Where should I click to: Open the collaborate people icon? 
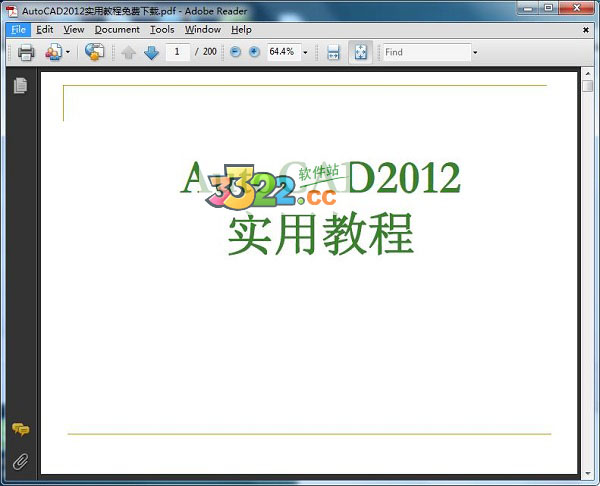[54, 52]
